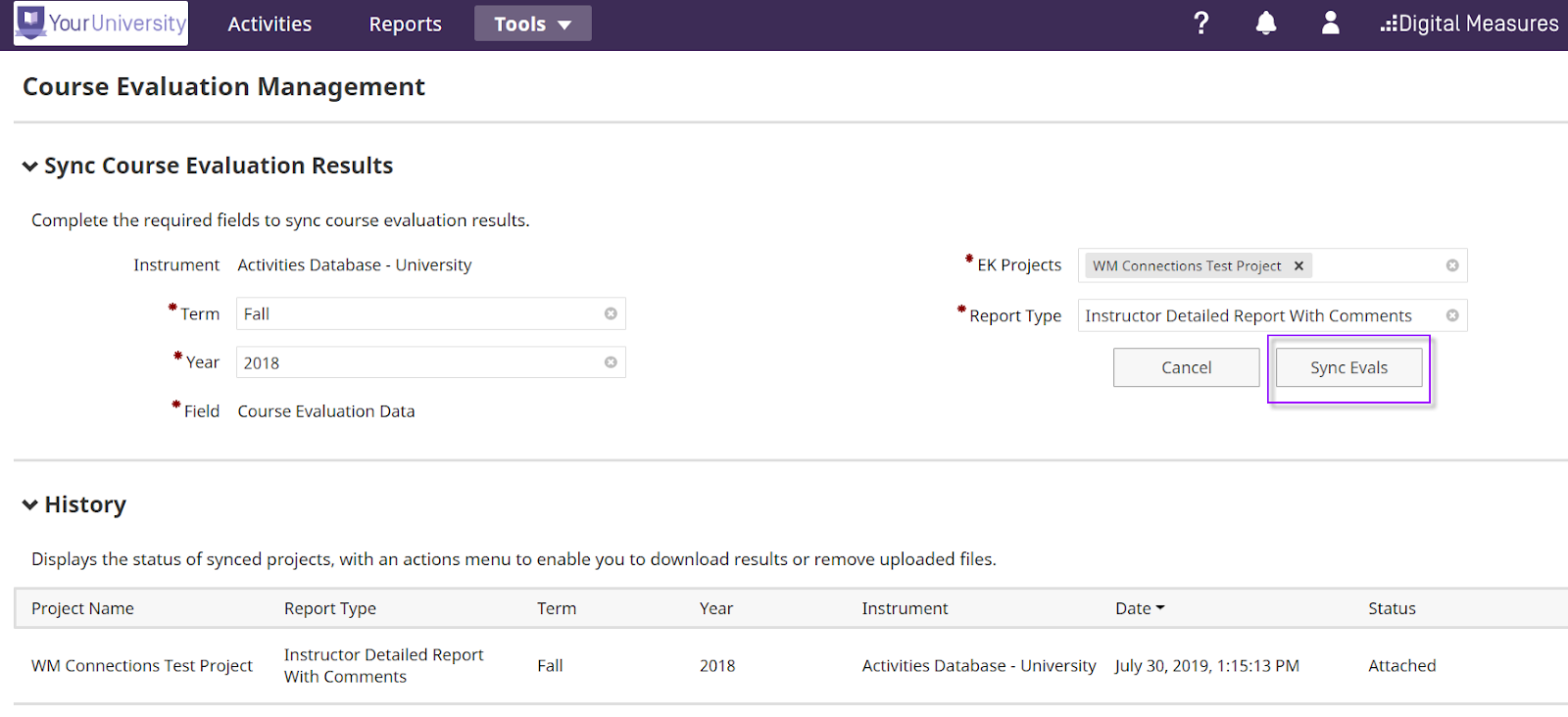
Task: Click the Project Name column header
Action: pyautogui.click(x=82, y=608)
